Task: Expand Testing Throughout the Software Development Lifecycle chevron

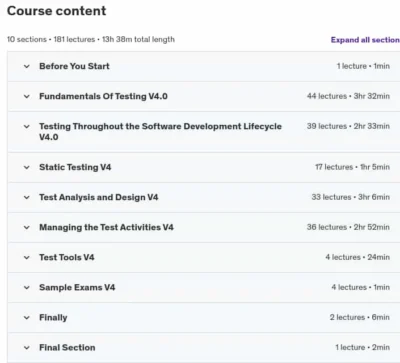Action: [x=27, y=127]
